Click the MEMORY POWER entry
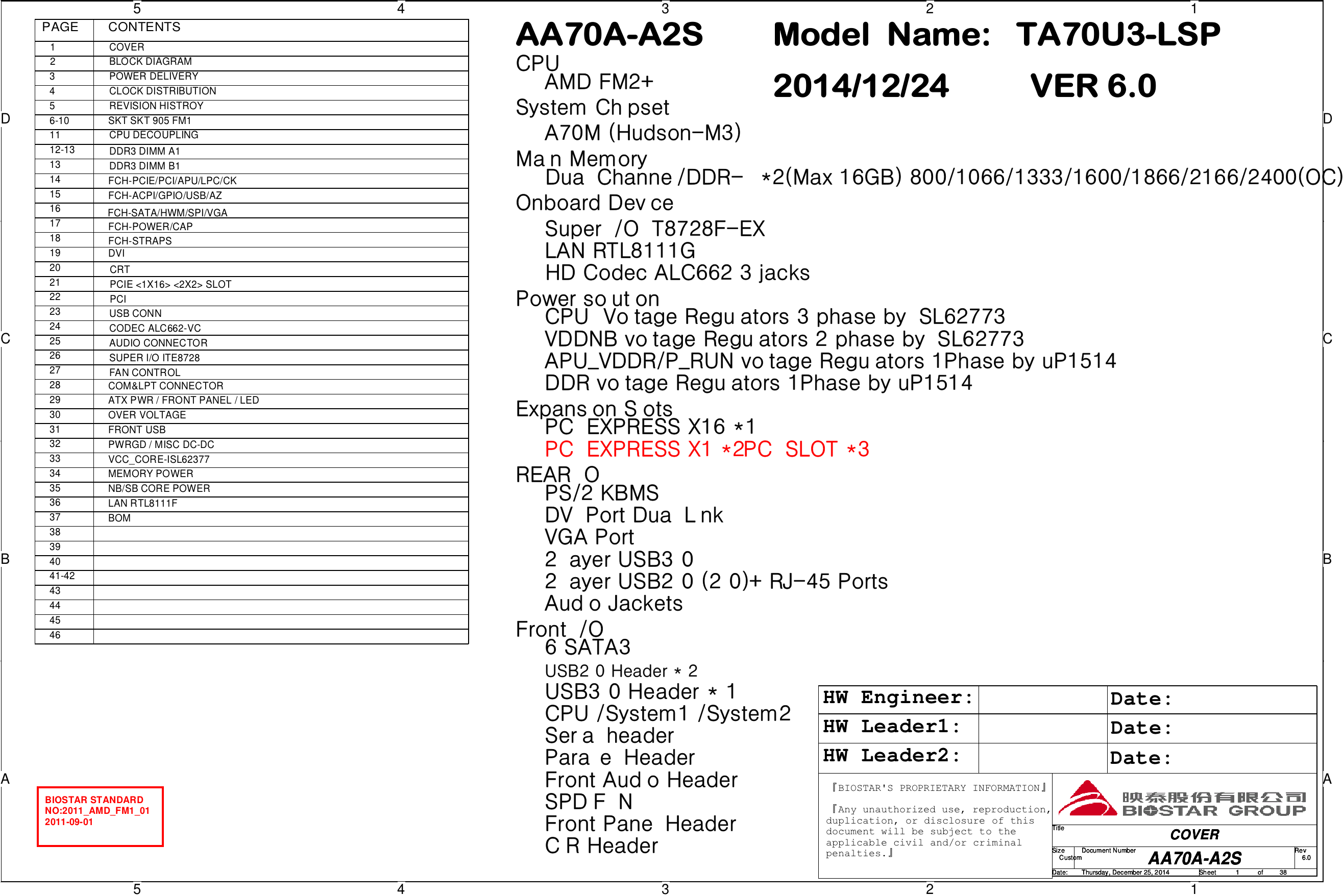This screenshot has height=896, width=1343. tap(151, 475)
